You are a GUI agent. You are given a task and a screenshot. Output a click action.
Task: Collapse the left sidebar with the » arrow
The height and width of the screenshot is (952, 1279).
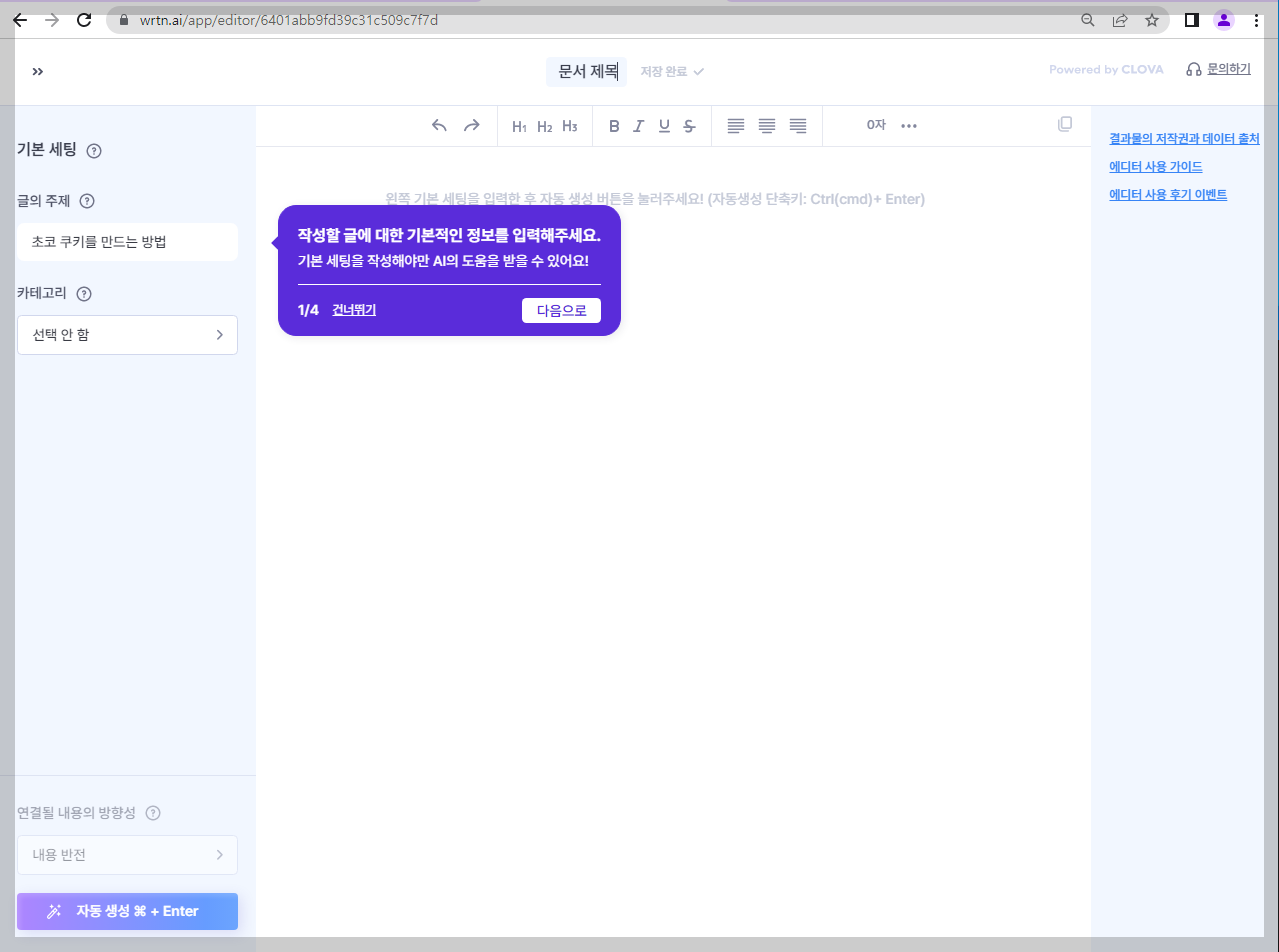37,70
